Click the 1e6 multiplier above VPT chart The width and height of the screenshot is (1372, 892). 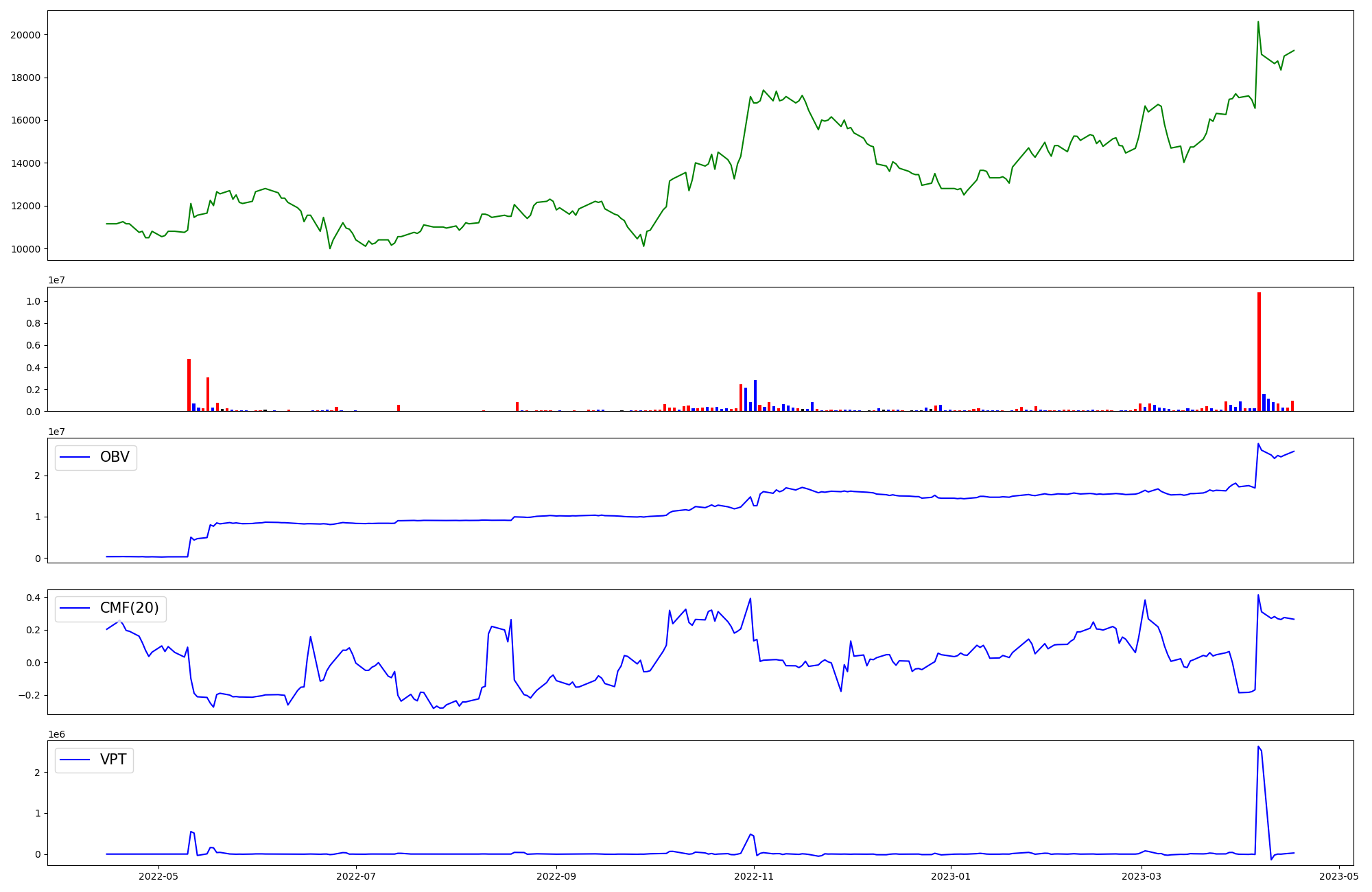56,734
